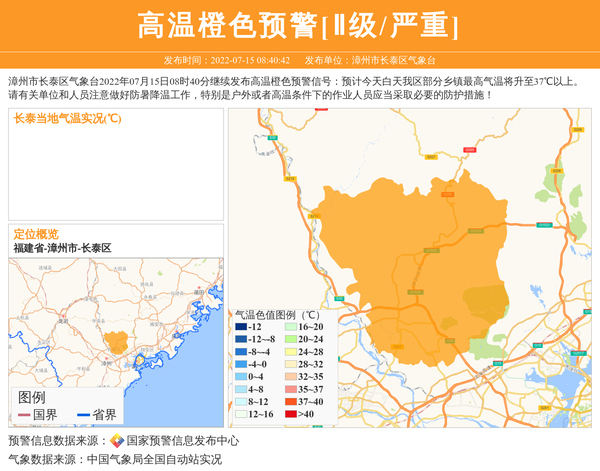Click the 0~4 light blue swatch
Screen dimensions: 600x471
[240, 376]
